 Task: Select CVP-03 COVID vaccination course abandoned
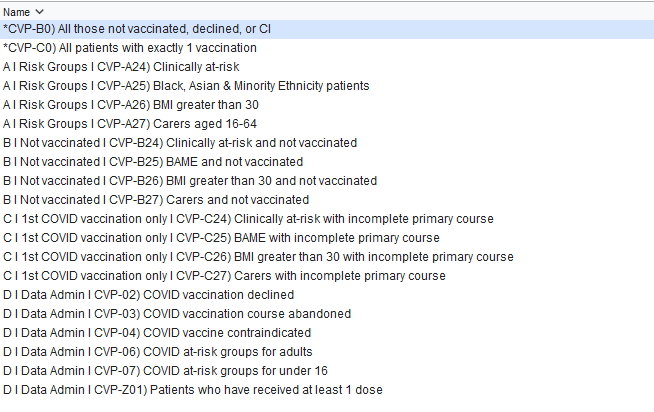176,314
